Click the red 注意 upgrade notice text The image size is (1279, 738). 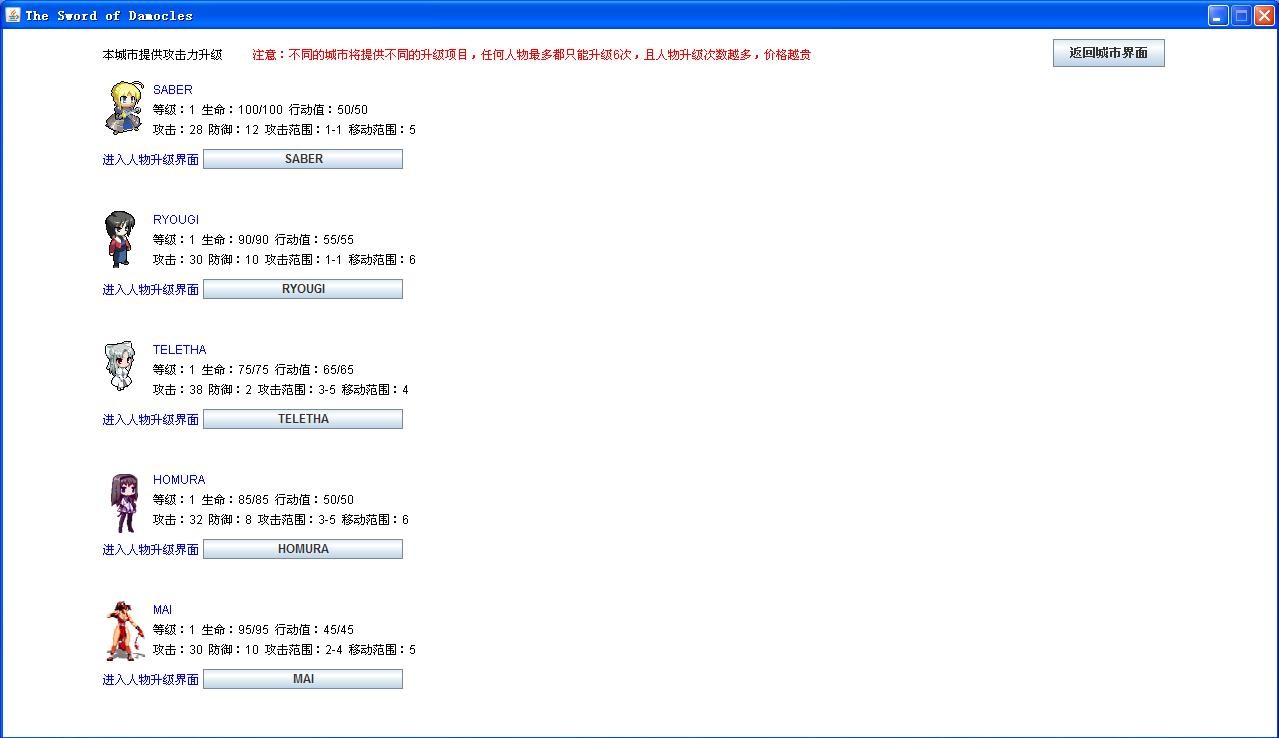click(531, 55)
